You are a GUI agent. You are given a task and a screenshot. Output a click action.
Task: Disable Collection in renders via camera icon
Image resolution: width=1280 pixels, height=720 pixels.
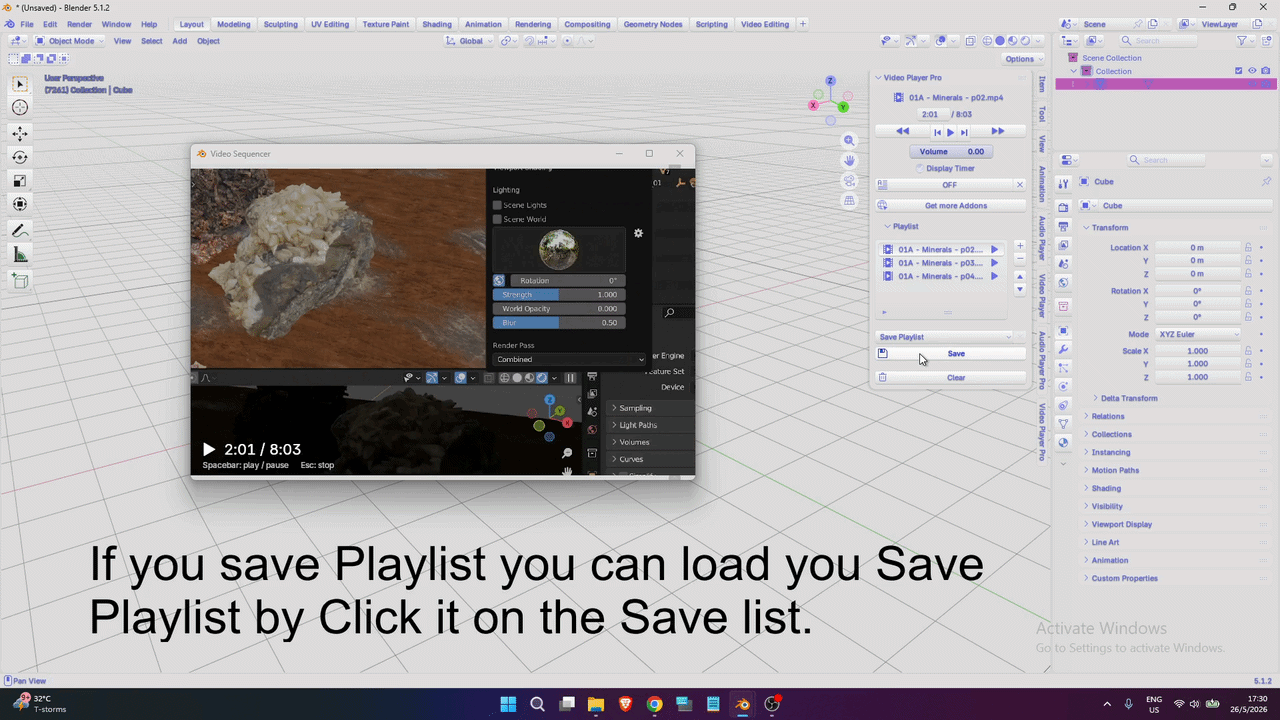(x=1266, y=71)
